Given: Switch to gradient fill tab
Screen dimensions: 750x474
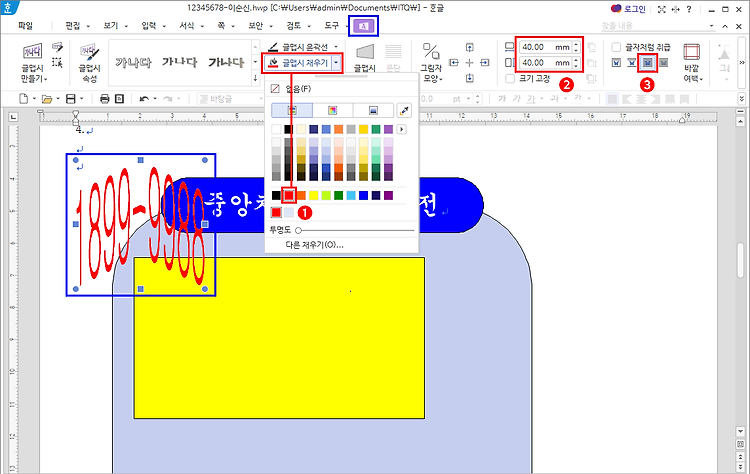Looking at the screenshot, I should 373,110.
